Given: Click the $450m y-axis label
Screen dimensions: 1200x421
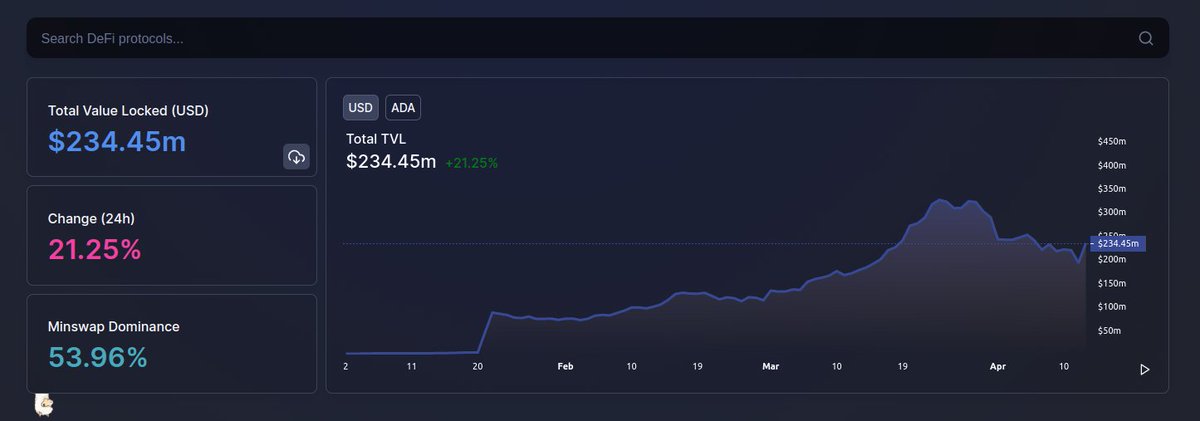Looking at the screenshot, I should pos(1112,142).
